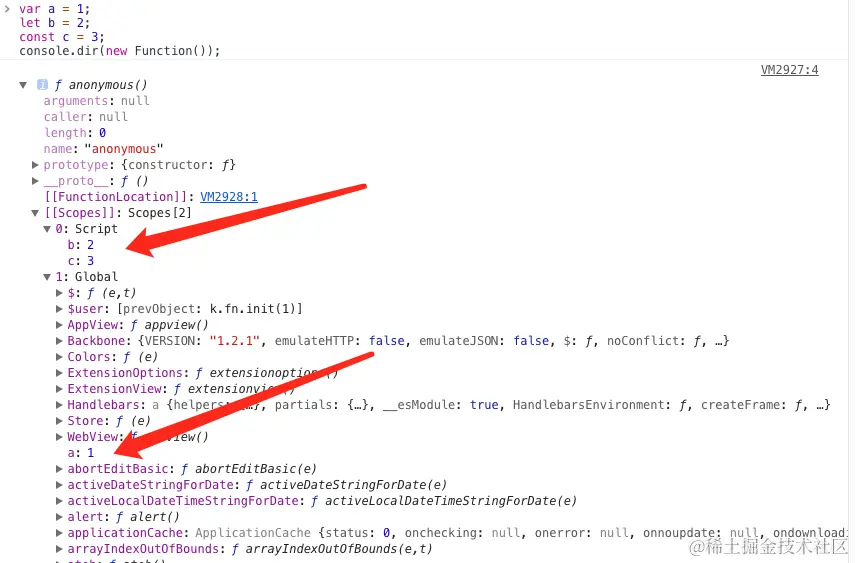Open the VM2927:4 source link

790,70
